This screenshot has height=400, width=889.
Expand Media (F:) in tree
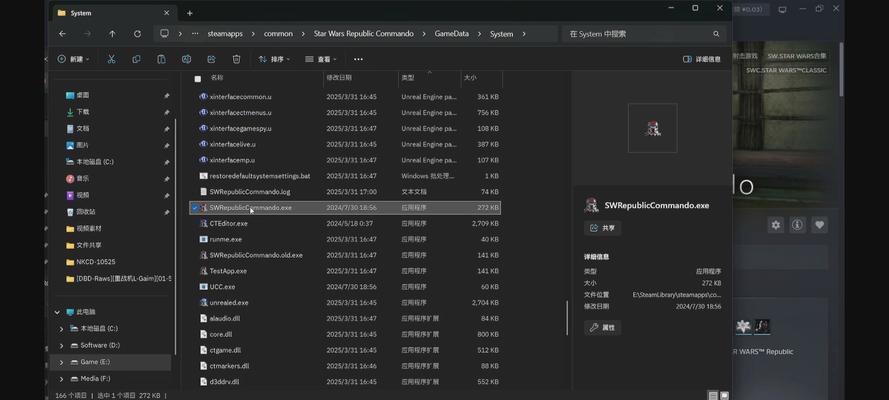pos(61,378)
